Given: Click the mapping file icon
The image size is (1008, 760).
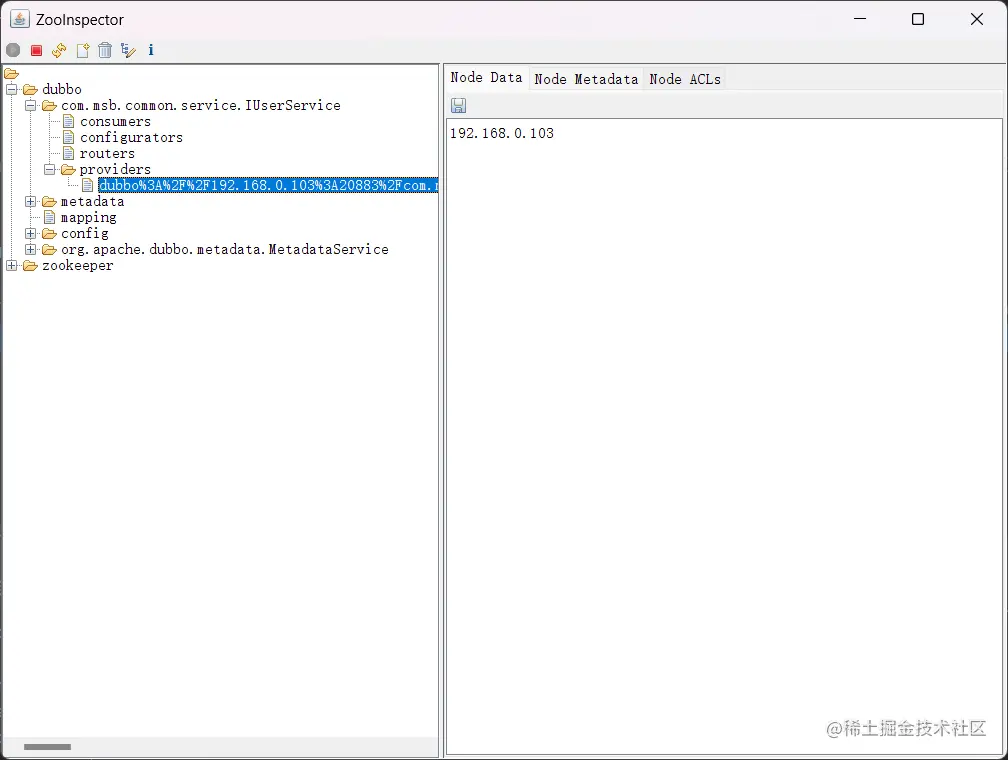Looking at the screenshot, I should click(x=50, y=217).
